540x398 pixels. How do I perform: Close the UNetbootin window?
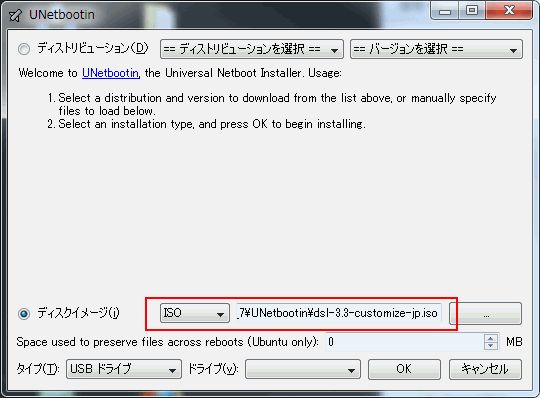tap(509, 11)
